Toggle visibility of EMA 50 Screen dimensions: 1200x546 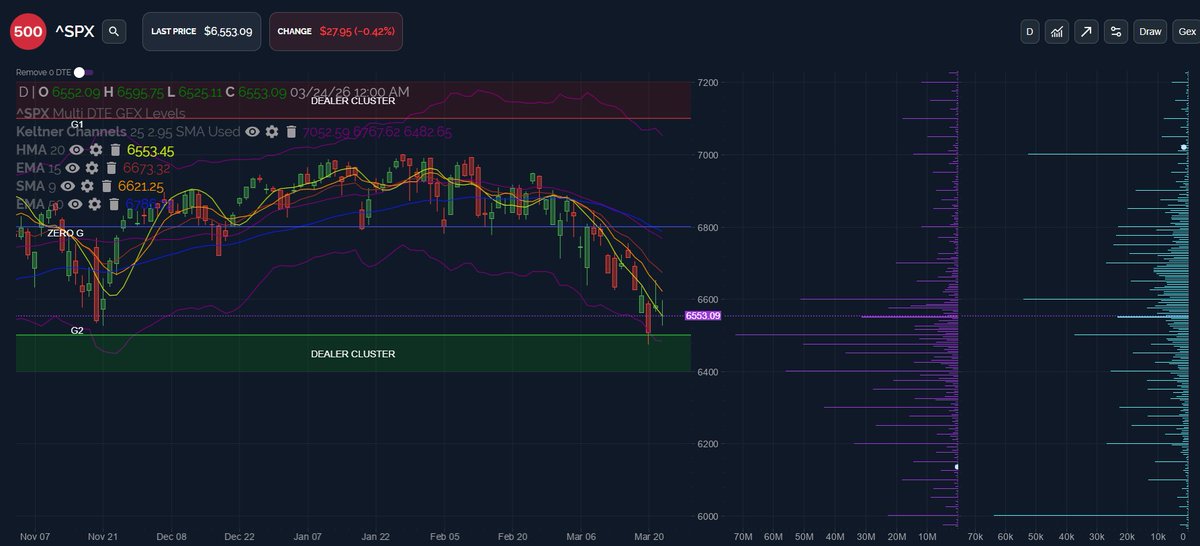tap(75, 204)
